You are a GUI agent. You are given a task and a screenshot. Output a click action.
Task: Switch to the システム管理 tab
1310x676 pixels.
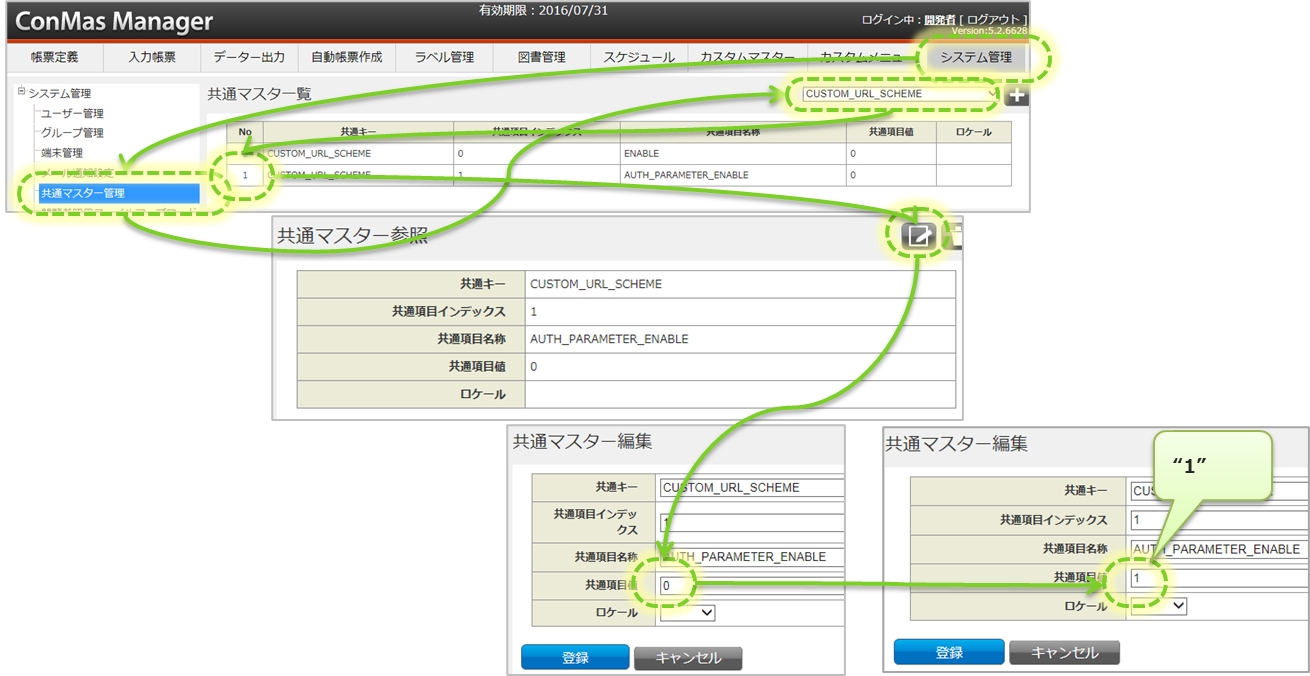[975, 58]
